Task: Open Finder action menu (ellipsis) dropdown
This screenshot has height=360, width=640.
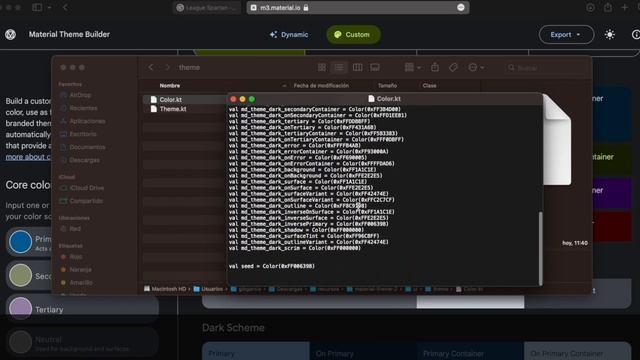Action: [476, 67]
